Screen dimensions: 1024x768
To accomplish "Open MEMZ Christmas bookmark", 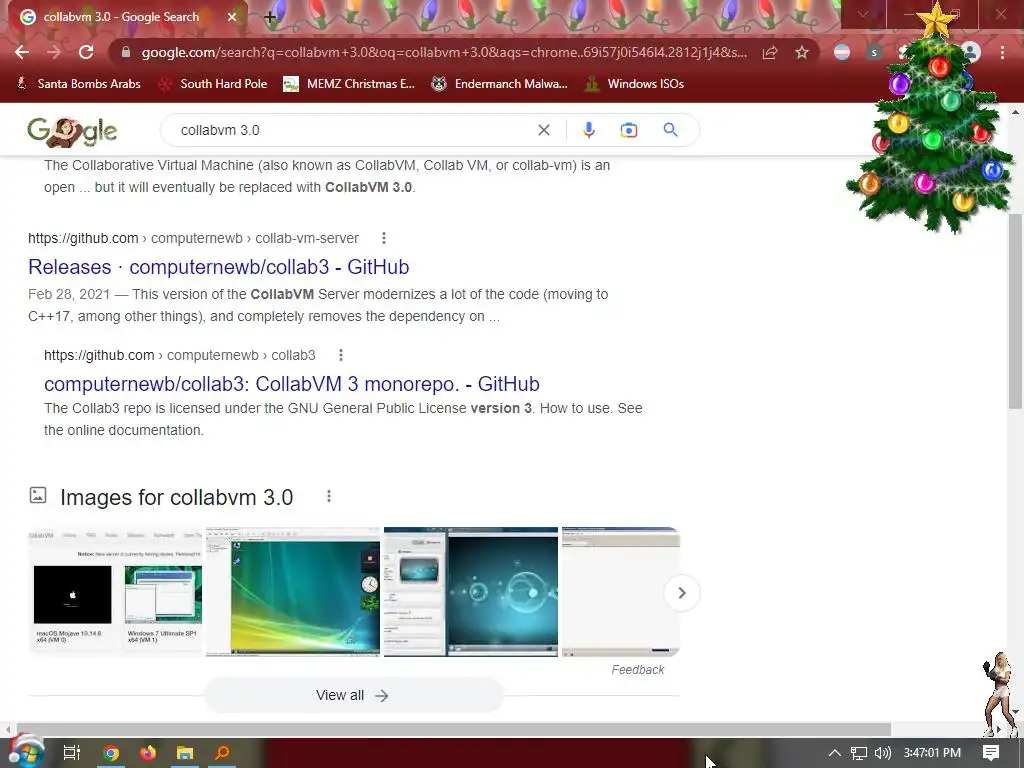I will pyautogui.click(x=349, y=84).
